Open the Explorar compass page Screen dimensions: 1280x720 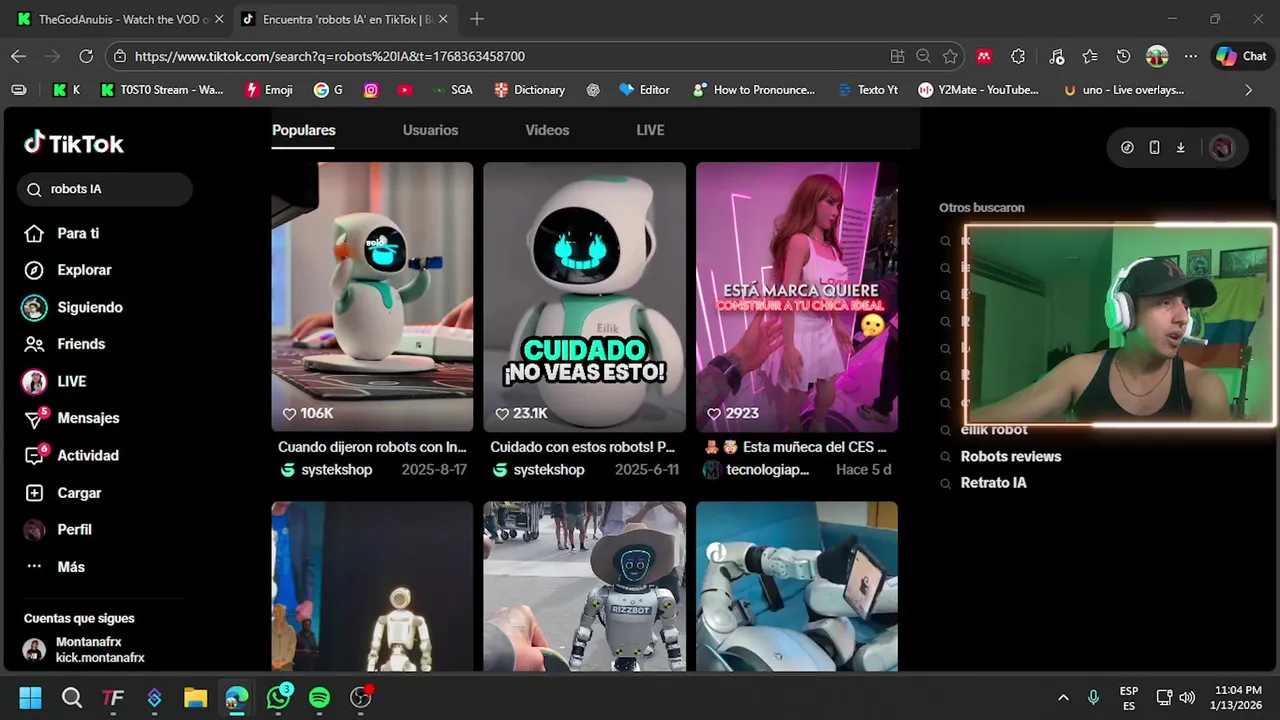[x=83, y=270]
